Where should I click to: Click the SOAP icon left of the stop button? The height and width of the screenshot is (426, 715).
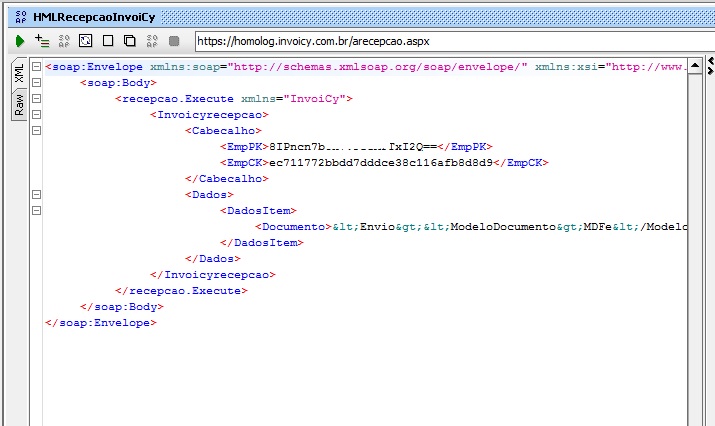coord(152,41)
